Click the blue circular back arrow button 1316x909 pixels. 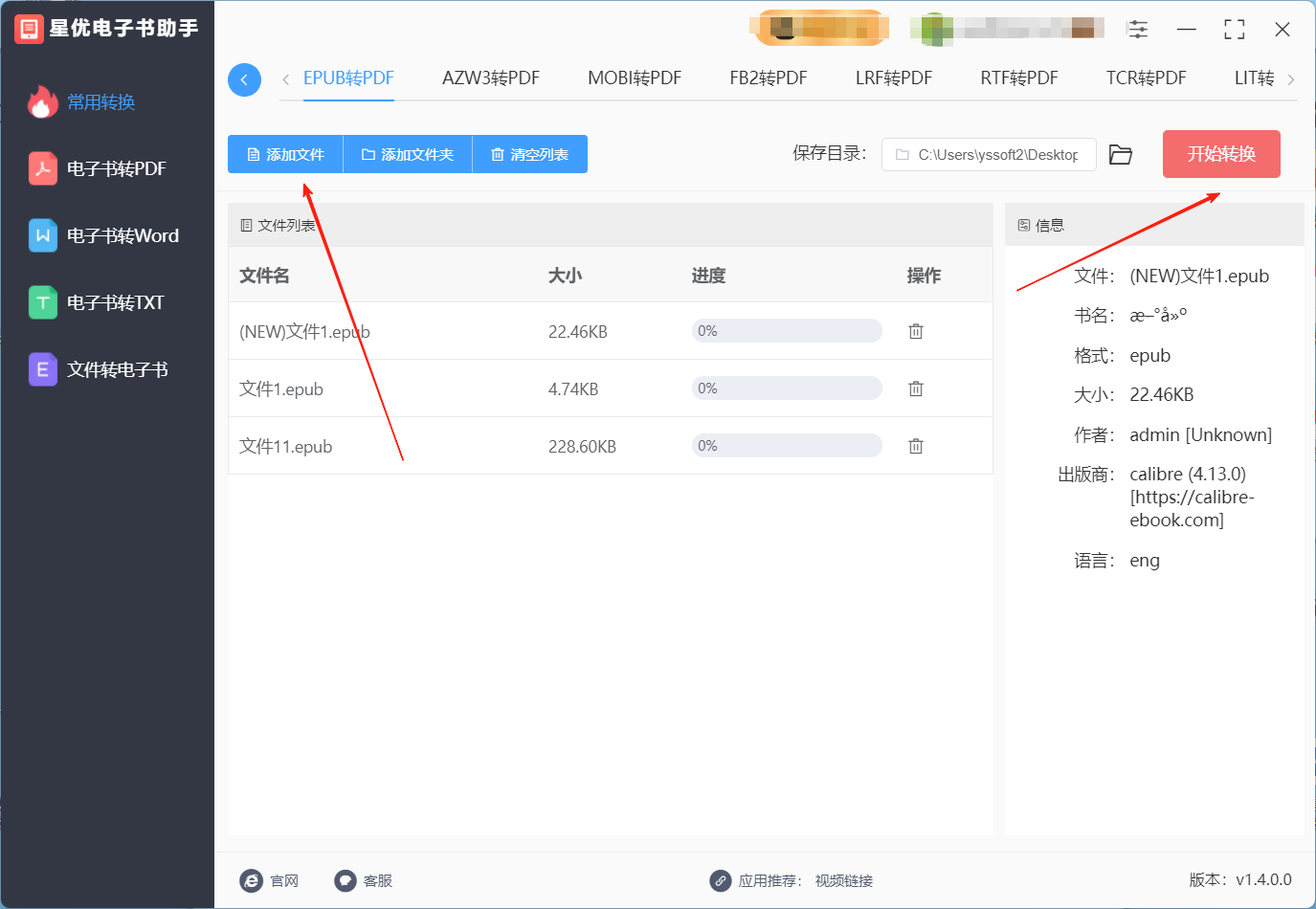[244, 79]
